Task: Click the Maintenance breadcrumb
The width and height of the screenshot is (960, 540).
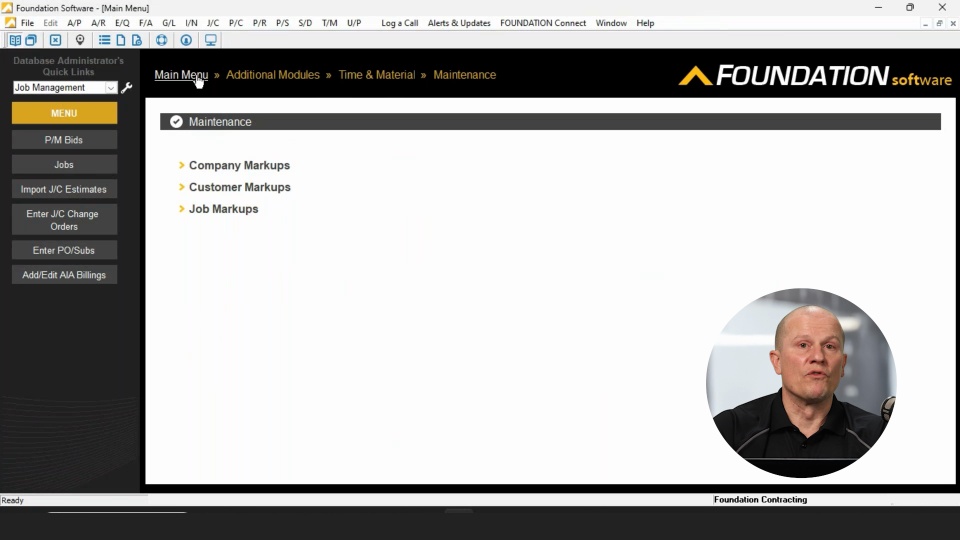Action: pos(465,75)
